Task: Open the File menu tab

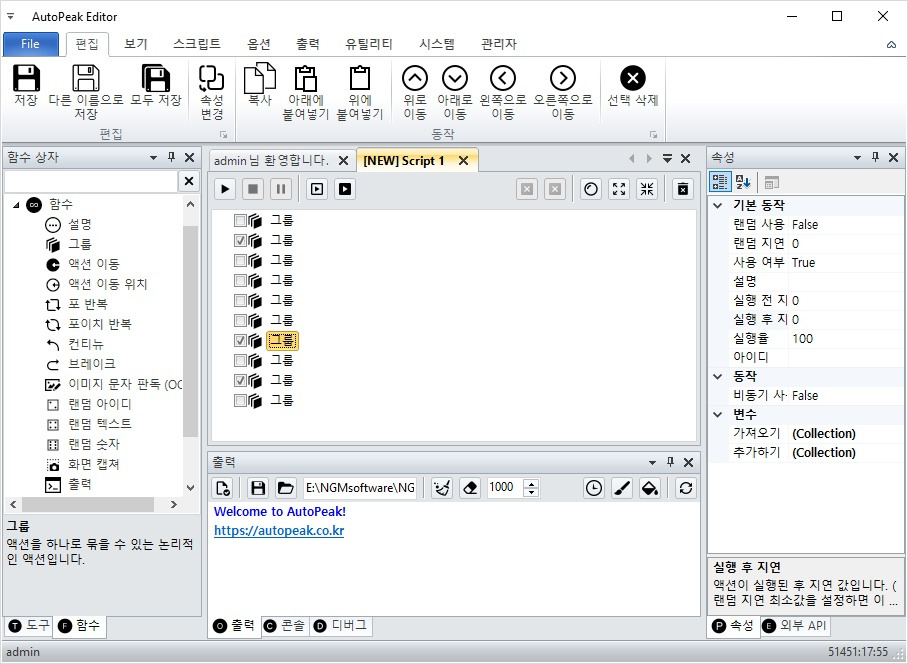Action: point(31,44)
